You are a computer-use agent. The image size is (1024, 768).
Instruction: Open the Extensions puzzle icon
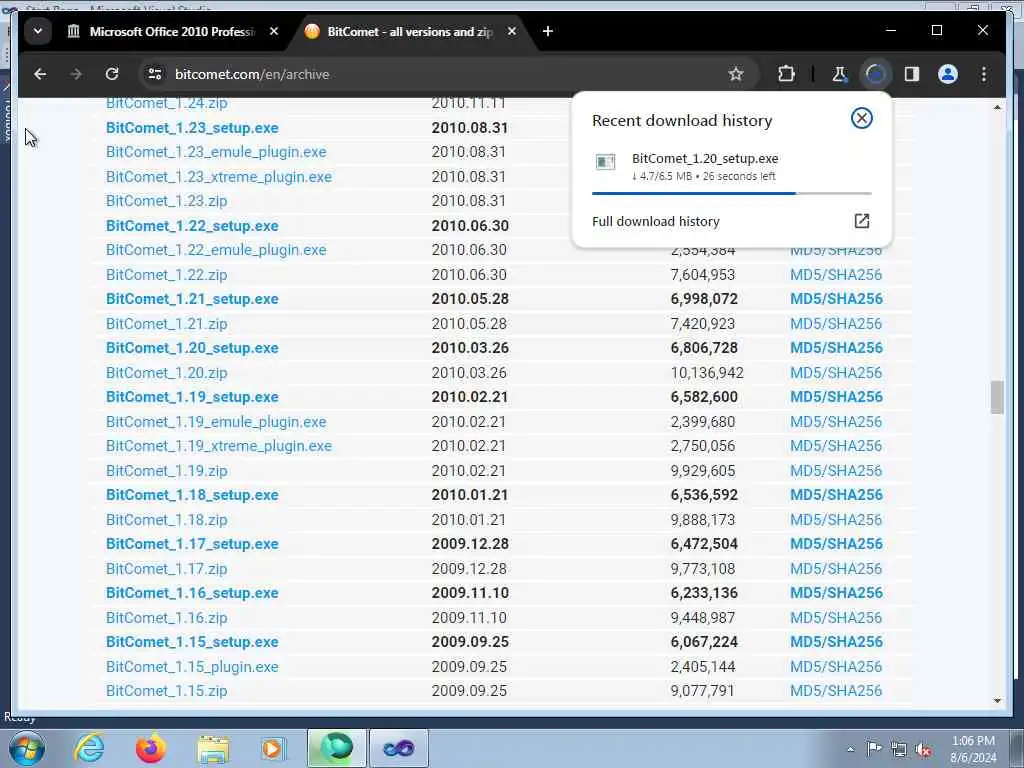pyautogui.click(x=786, y=74)
